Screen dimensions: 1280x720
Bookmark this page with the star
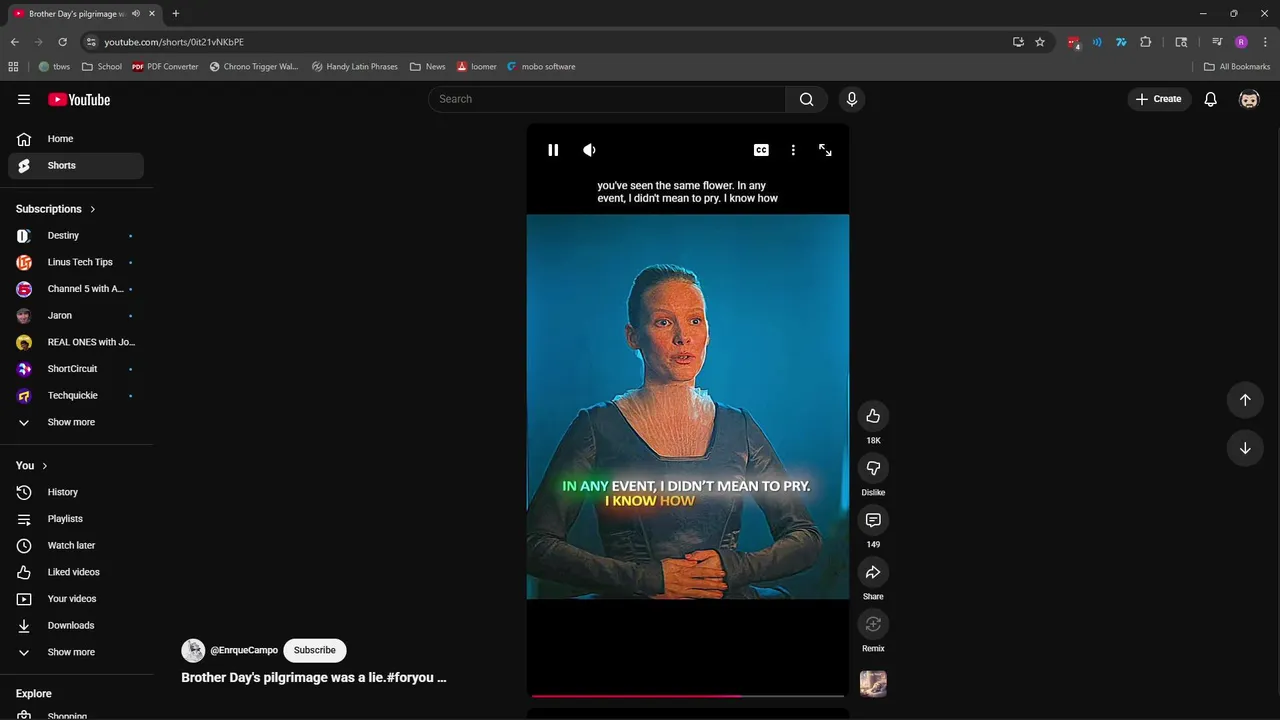click(x=1040, y=42)
